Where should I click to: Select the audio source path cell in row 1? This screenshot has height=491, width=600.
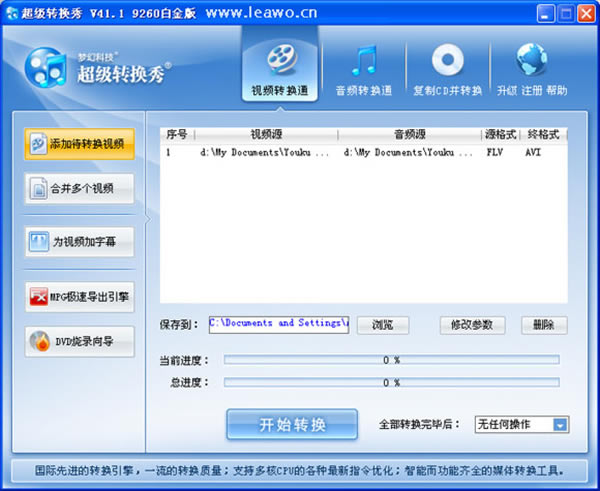point(408,153)
